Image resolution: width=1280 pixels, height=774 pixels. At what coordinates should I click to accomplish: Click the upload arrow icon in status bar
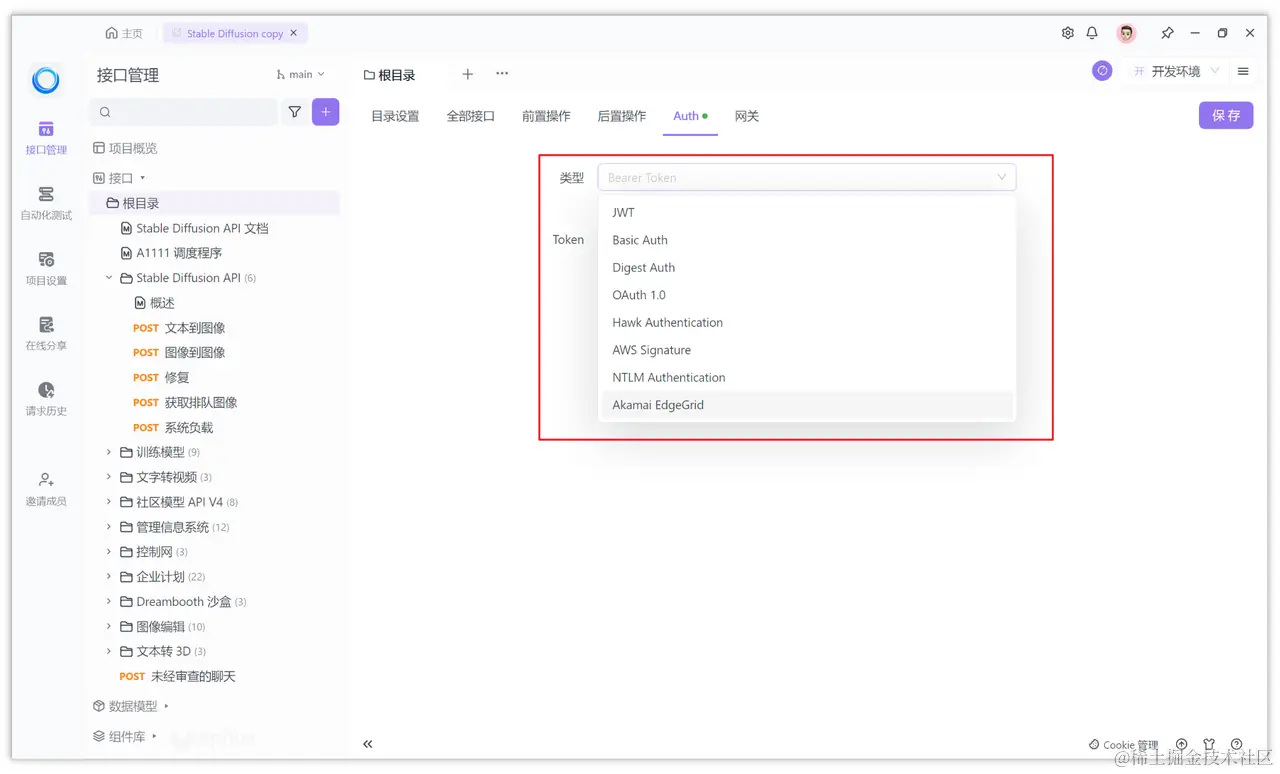pos(1182,745)
